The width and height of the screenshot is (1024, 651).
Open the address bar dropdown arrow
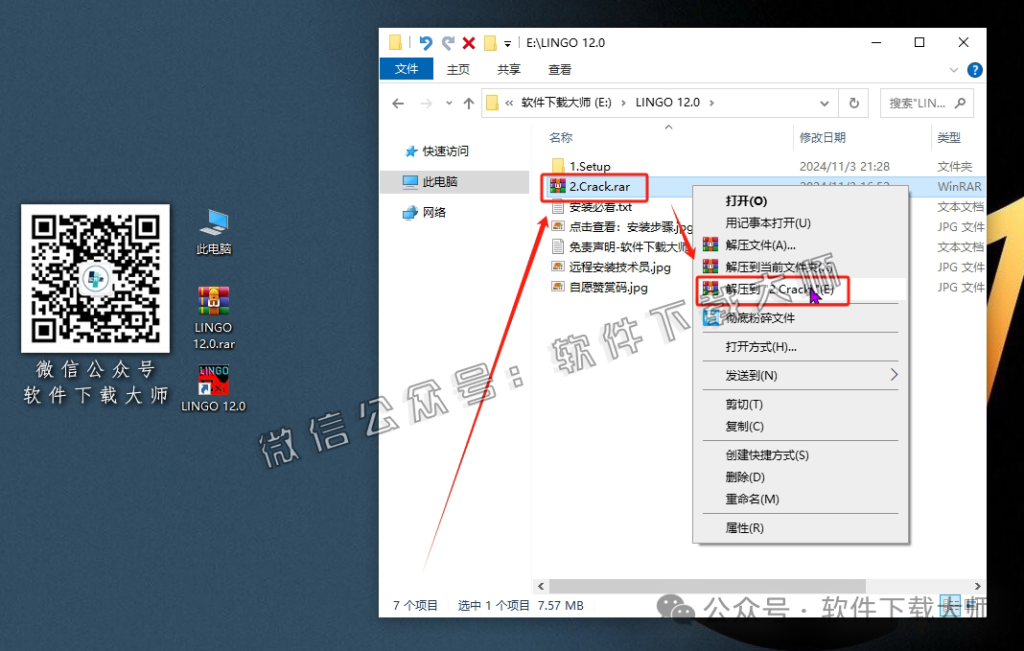(x=824, y=103)
